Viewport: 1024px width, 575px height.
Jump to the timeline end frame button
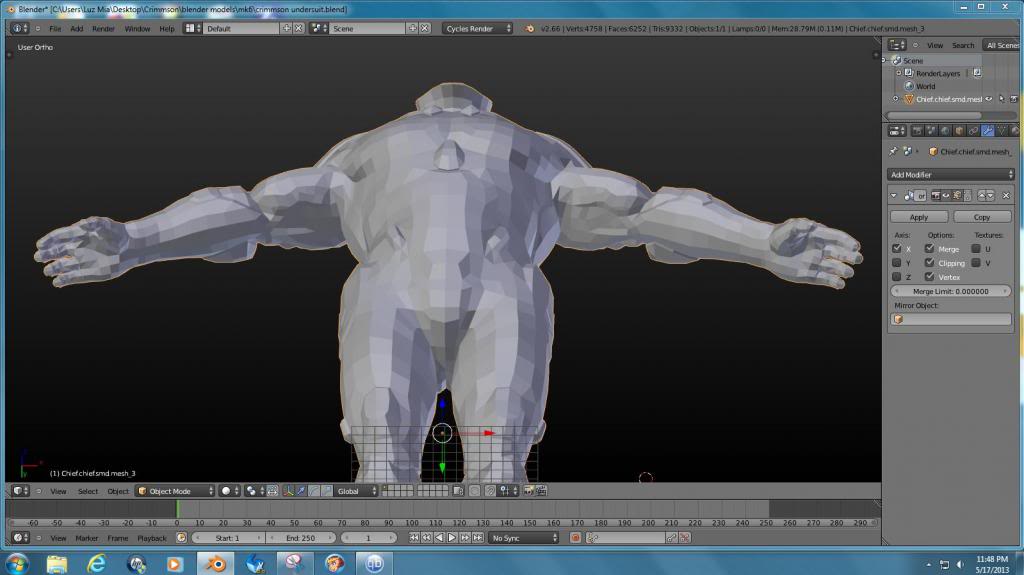476,538
